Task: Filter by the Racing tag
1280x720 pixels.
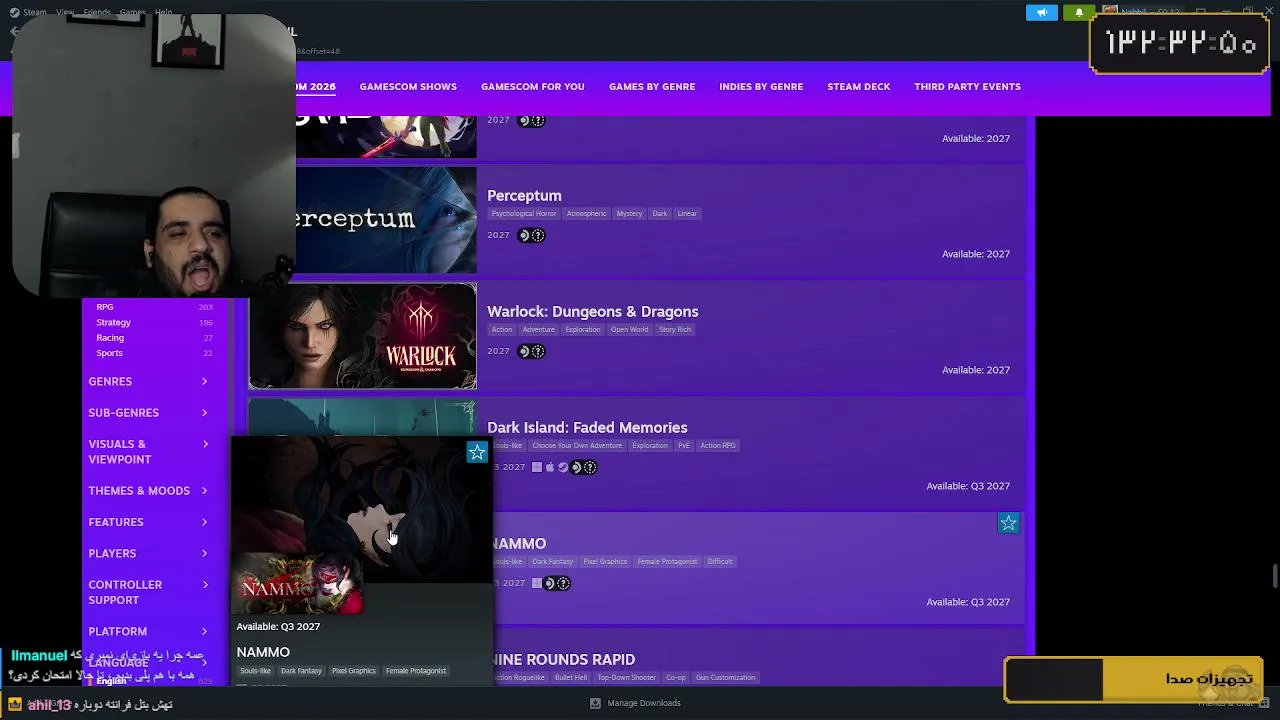Action: click(110, 338)
